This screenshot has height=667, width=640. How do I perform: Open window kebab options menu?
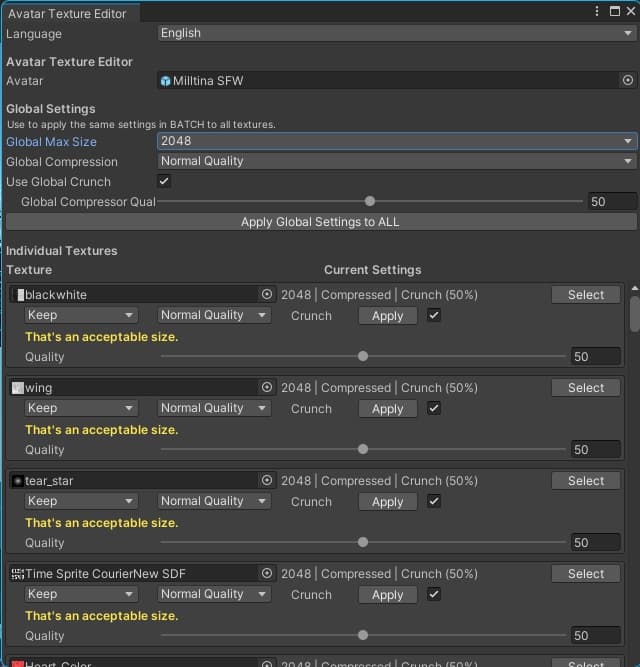pyautogui.click(x=597, y=12)
